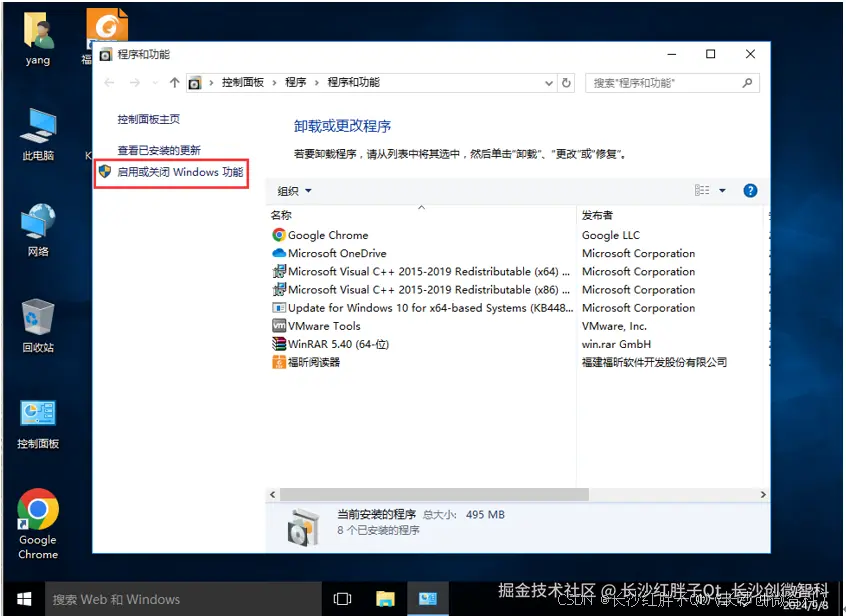The width and height of the screenshot is (846, 616).
Task: Go up one level with the up arrow
Action: pos(174,83)
